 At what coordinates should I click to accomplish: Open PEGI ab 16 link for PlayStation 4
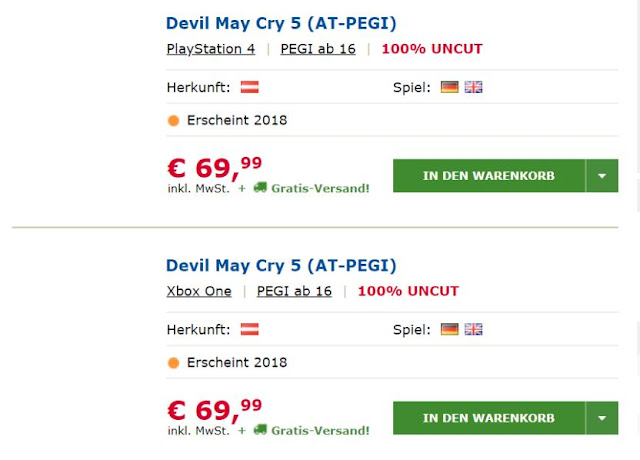tap(318, 49)
